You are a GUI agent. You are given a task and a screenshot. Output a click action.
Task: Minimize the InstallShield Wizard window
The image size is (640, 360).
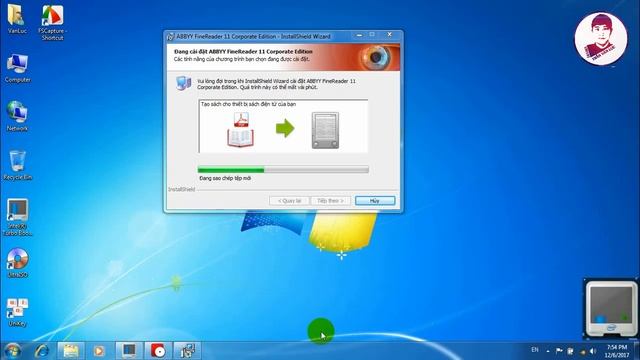[x=359, y=36]
